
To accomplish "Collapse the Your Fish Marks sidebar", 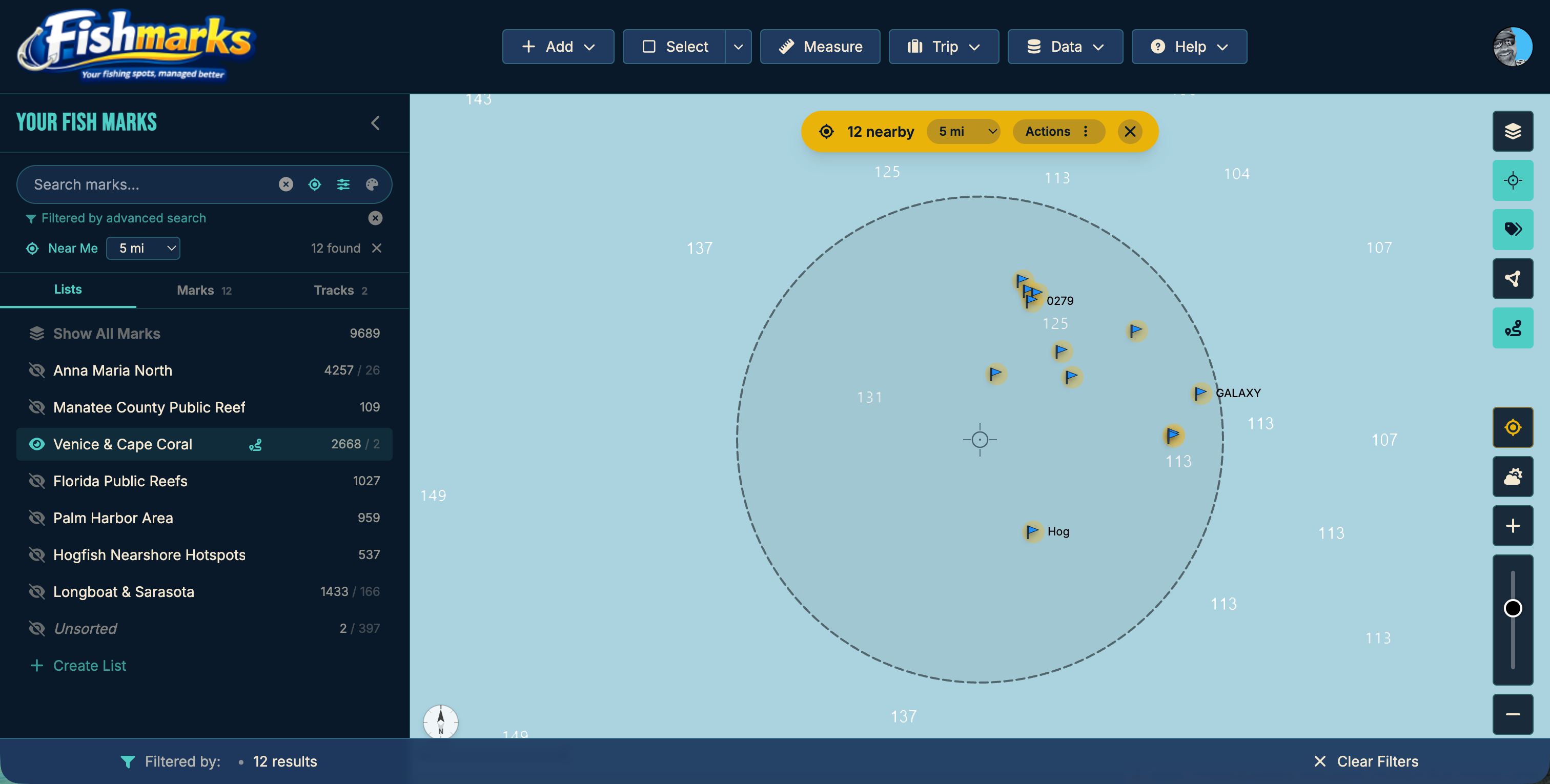I will 375,123.
